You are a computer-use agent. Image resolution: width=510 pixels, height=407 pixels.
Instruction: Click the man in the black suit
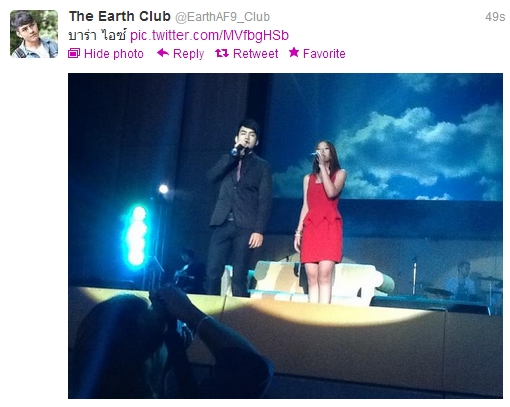point(239,207)
